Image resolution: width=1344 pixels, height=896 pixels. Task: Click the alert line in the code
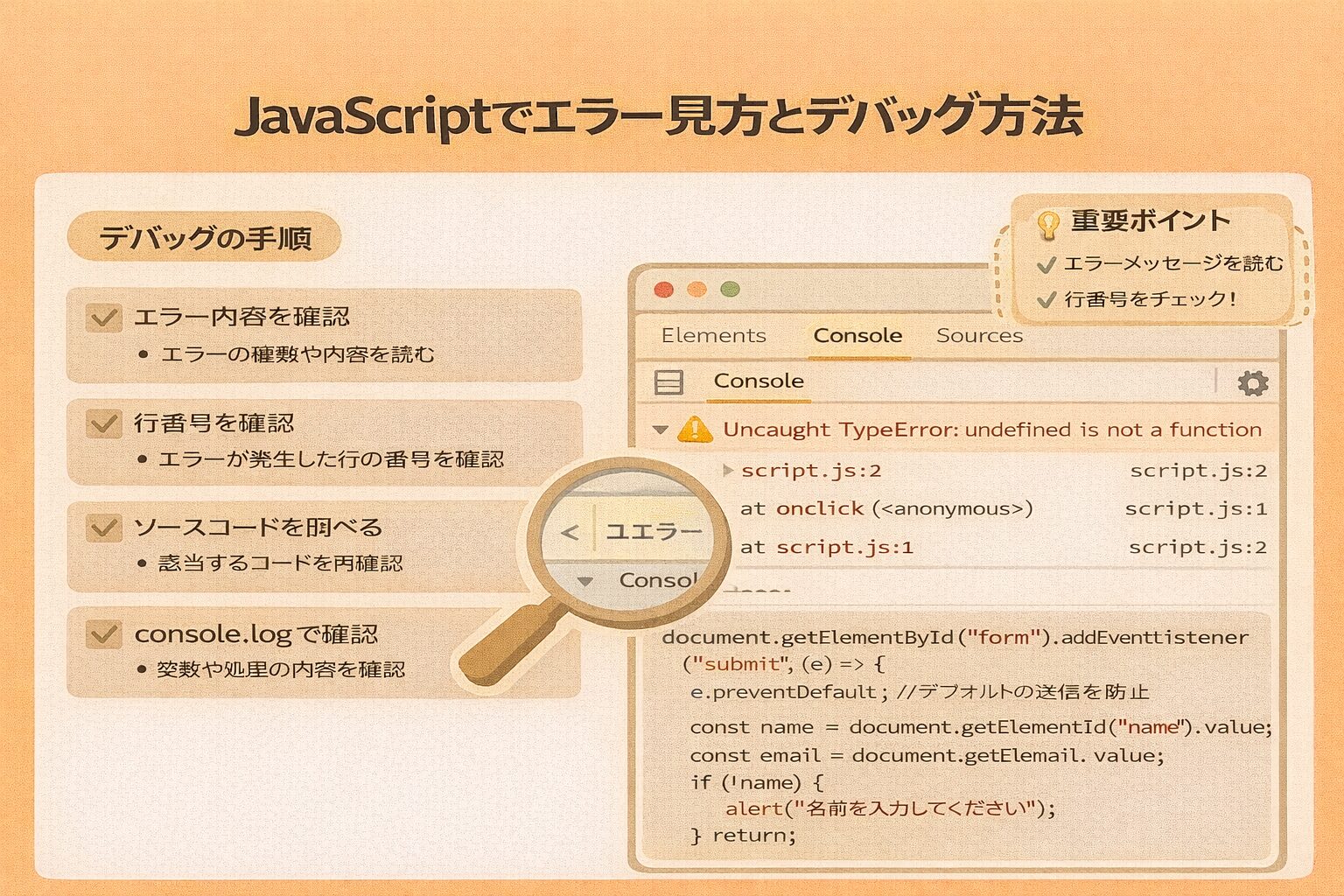(891, 808)
